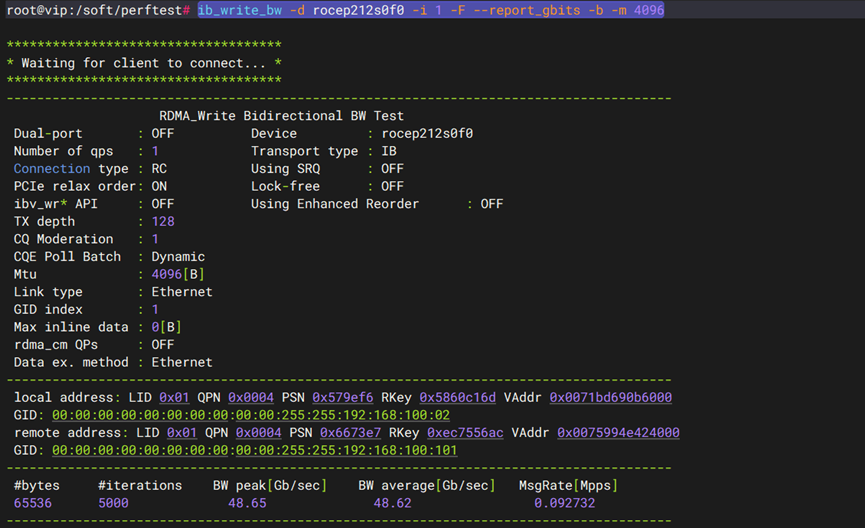The width and height of the screenshot is (865, 528).
Task: Select the BW average result 48.62
Action: [x=393, y=503]
